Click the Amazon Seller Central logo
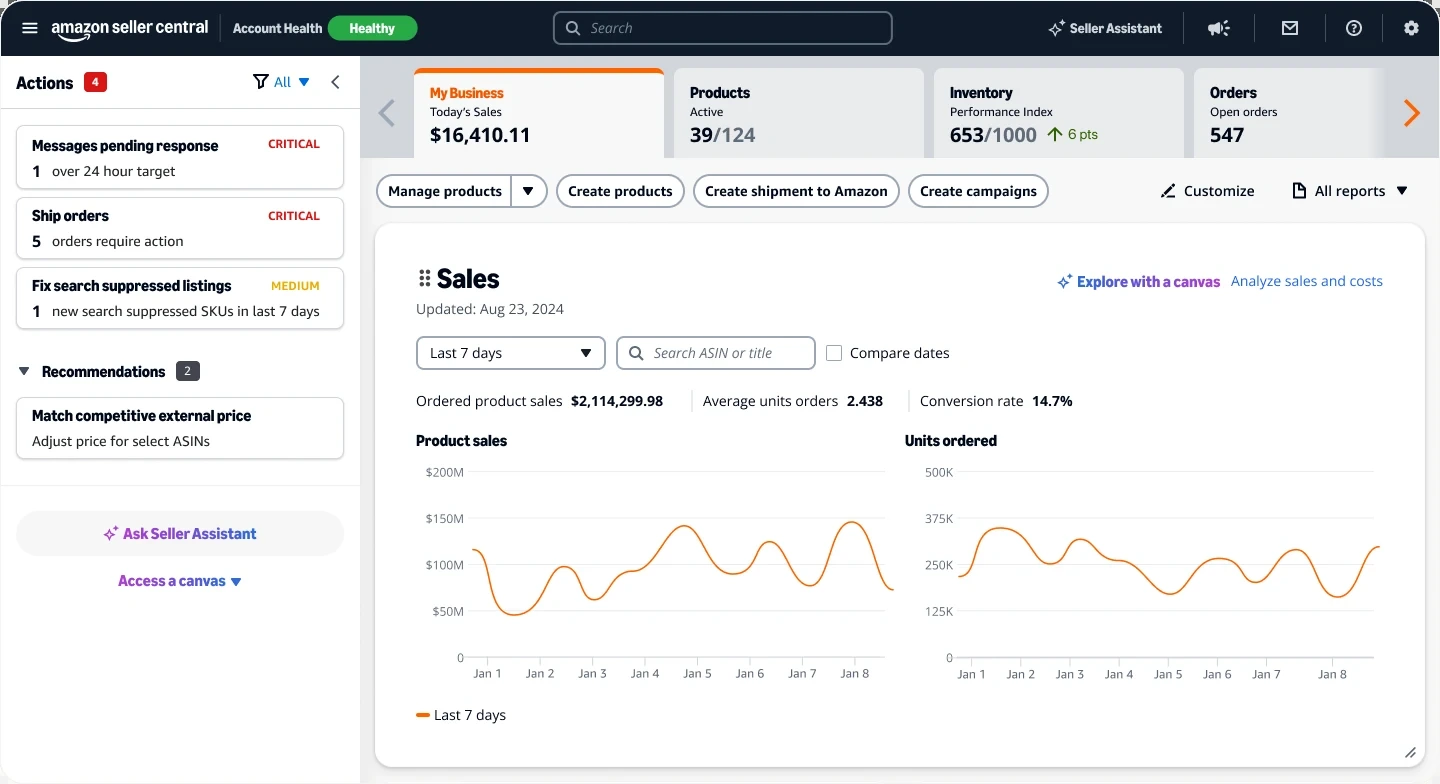This screenshot has height=784, width=1440. (x=130, y=29)
